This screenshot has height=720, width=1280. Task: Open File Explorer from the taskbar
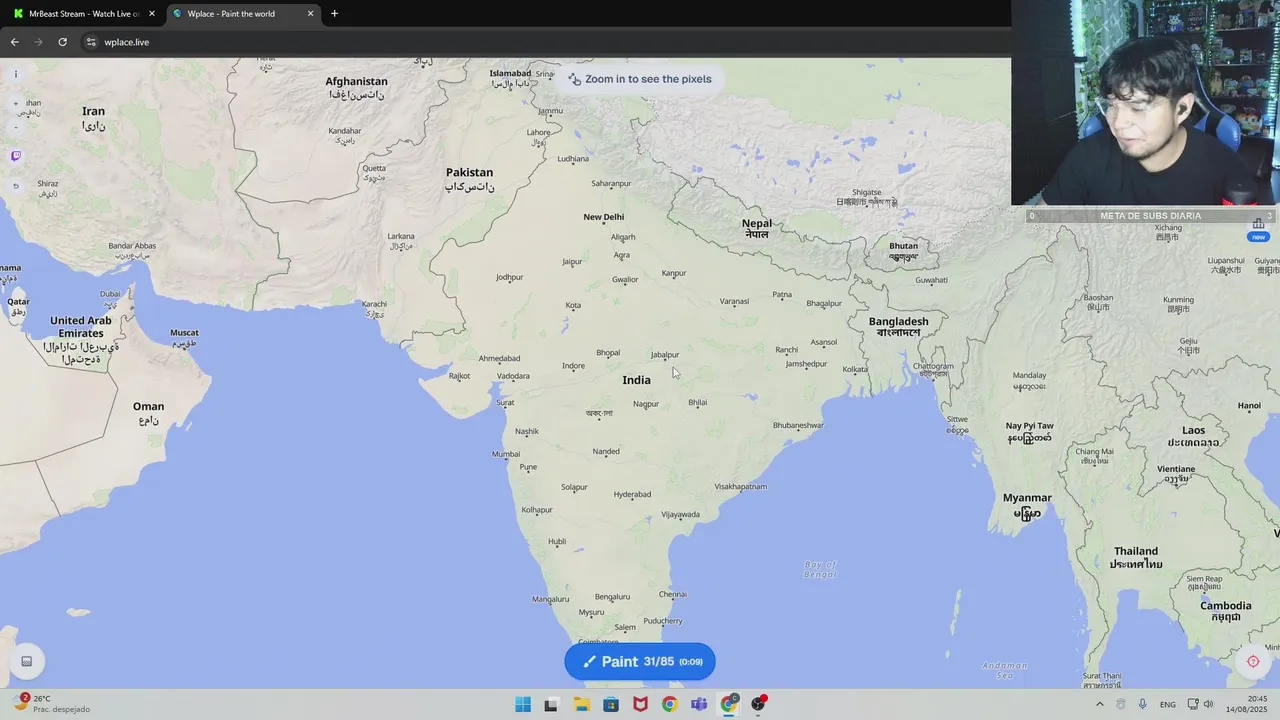(x=581, y=704)
